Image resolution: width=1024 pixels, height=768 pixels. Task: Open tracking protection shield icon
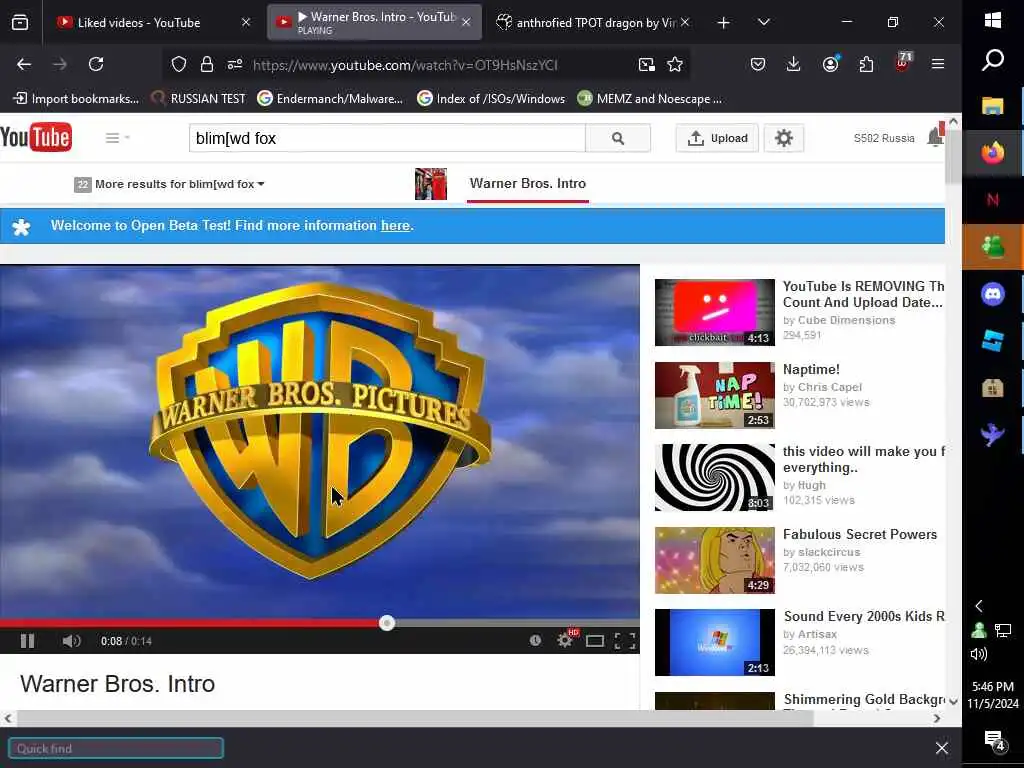(x=179, y=64)
